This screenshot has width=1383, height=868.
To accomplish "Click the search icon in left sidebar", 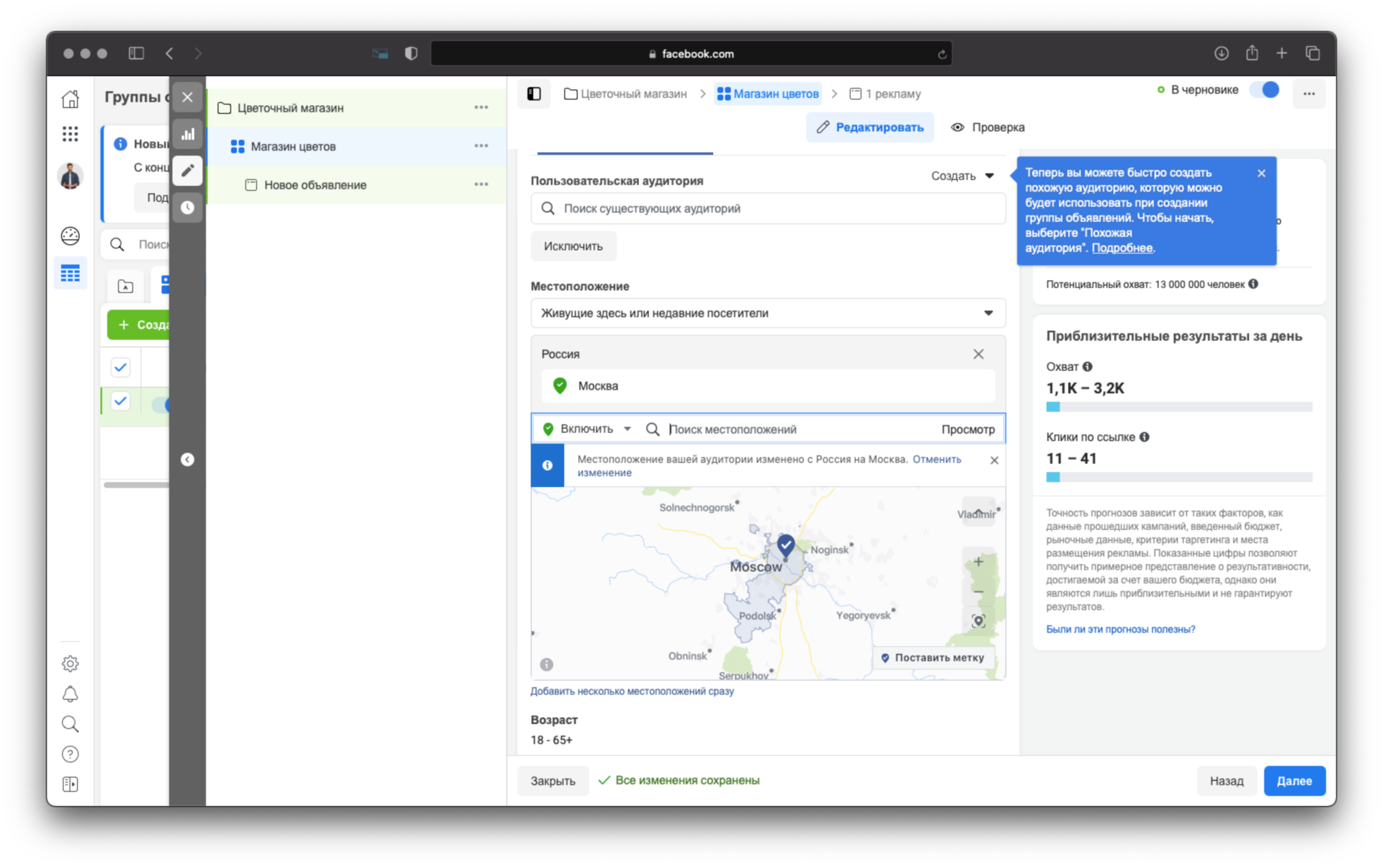I will [x=71, y=724].
